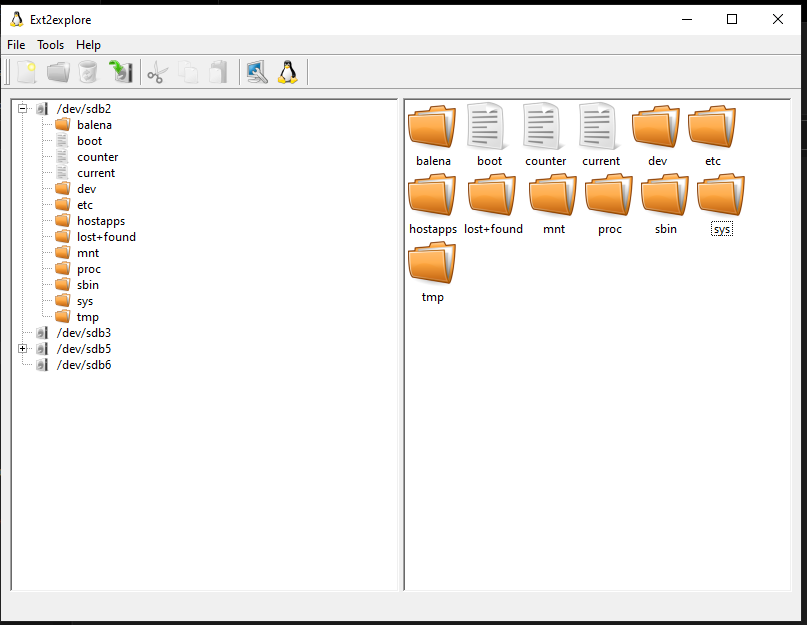Open the Tools menu
The width and height of the screenshot is (807, 625).
(50, 45)
